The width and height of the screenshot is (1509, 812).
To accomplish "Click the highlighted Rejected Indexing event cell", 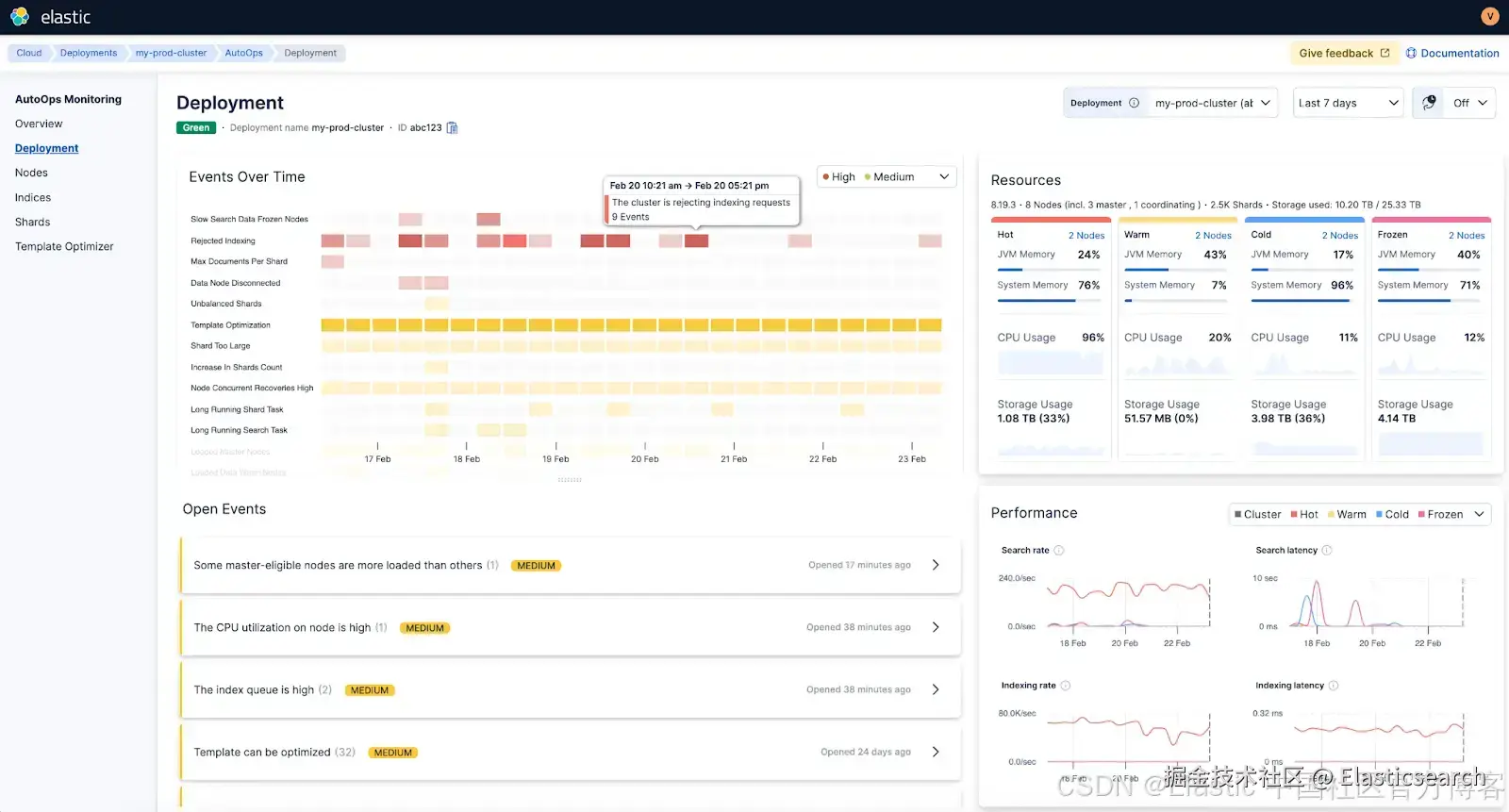I will pos(696,240).
